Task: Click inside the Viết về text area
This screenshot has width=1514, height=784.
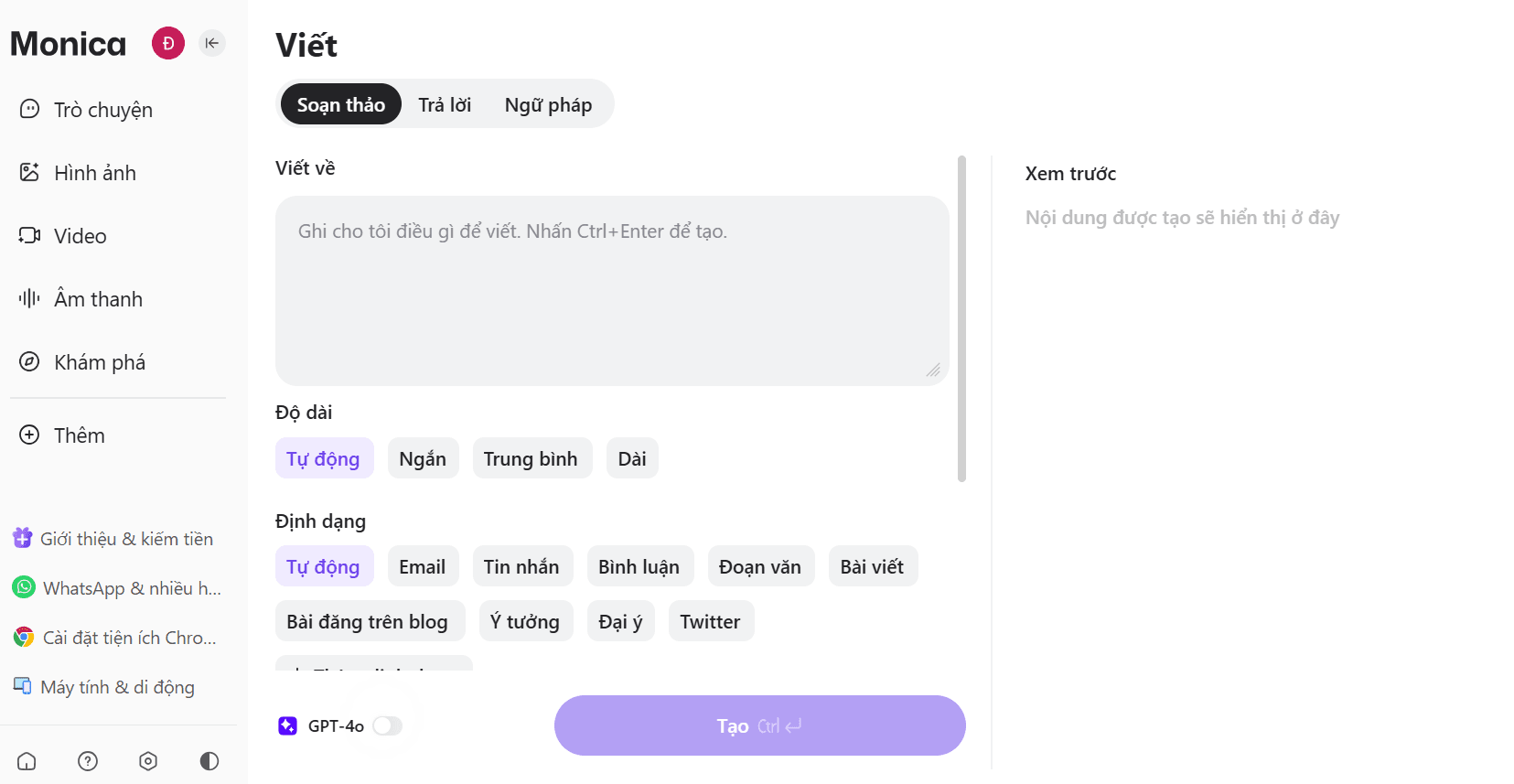Action: pos(611,288)
